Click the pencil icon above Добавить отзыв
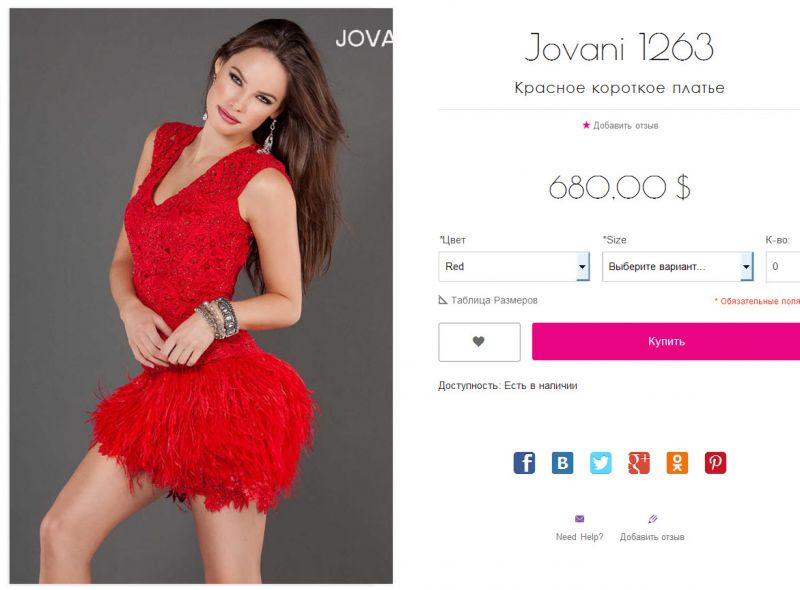The image size is (800, 590). (652, 519)
